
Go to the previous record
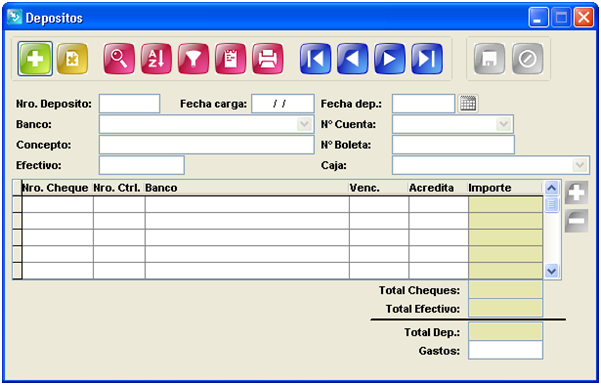tap(353, 59)
